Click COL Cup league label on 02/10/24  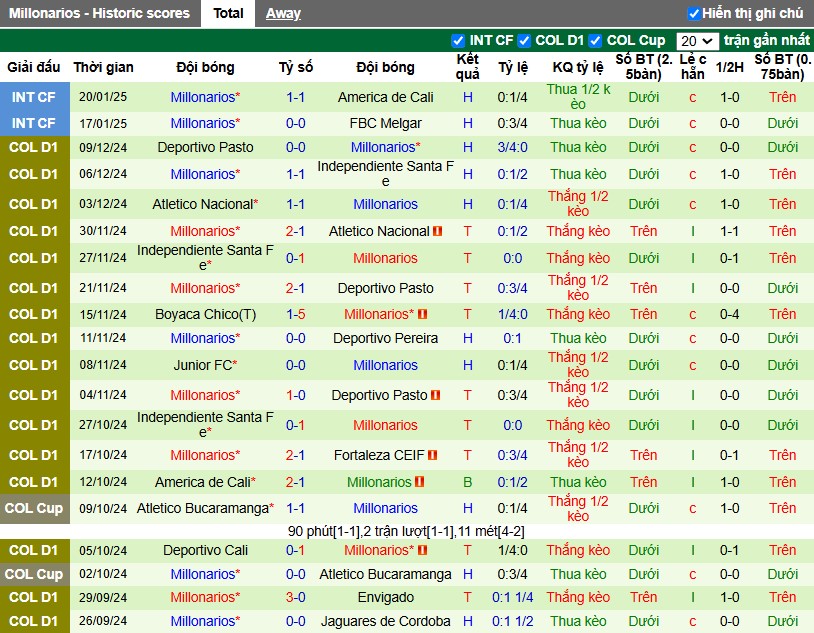pos(34,574)
